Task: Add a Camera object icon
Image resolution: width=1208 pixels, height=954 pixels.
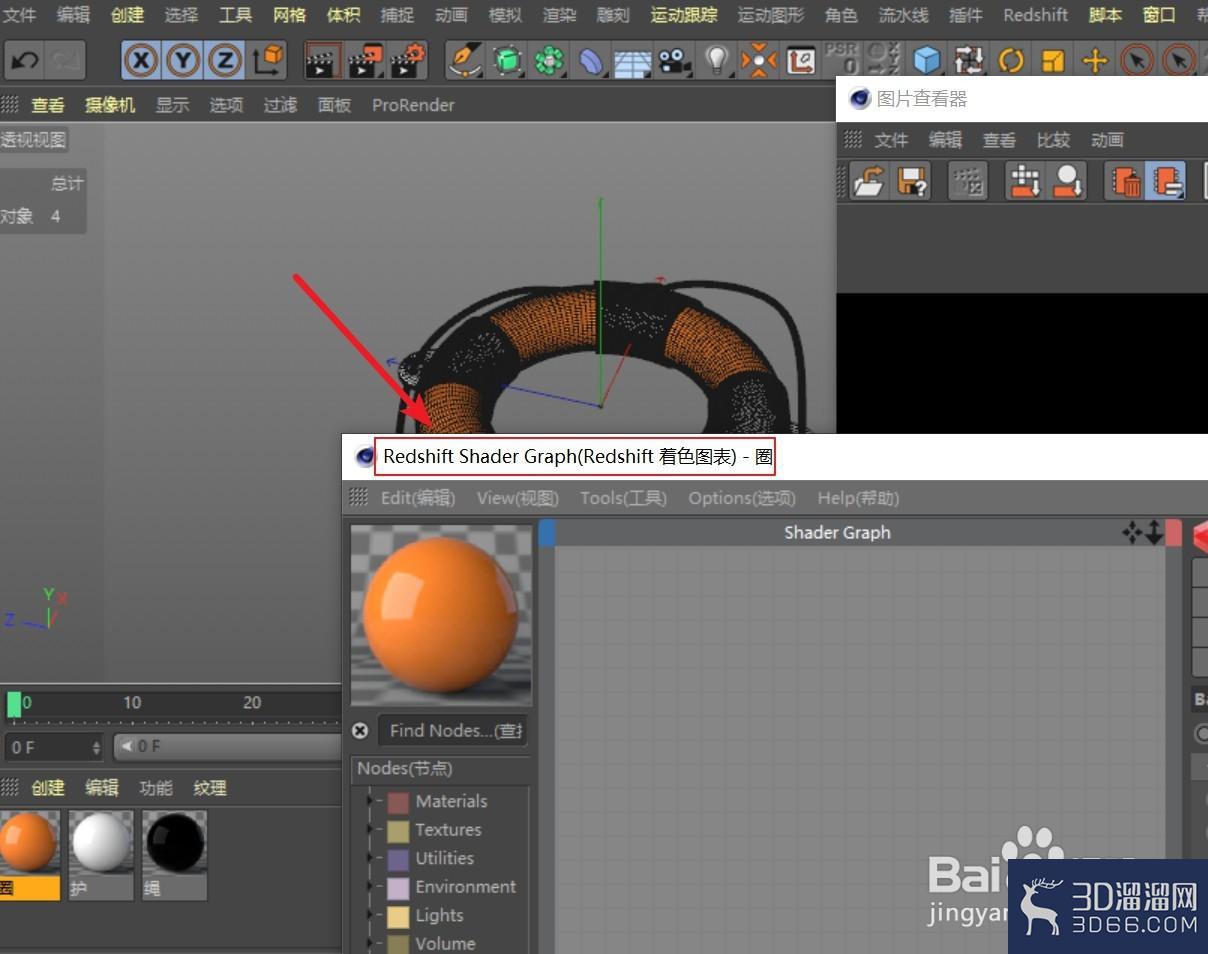Action: pyautogui.click(x=675, y=61)
